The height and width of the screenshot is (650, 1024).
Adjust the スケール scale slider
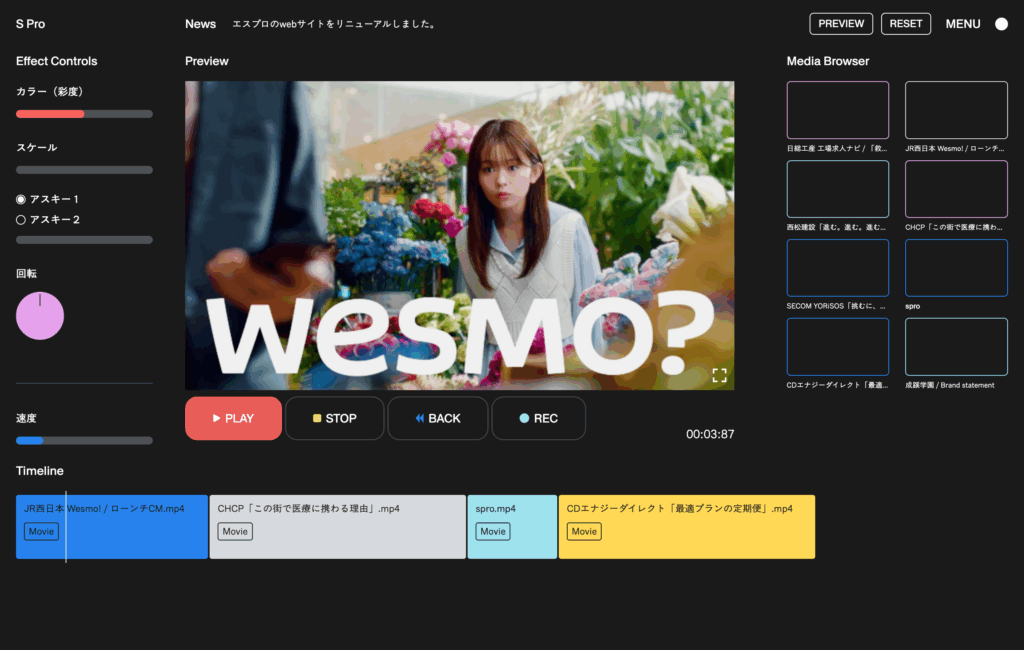84,170
